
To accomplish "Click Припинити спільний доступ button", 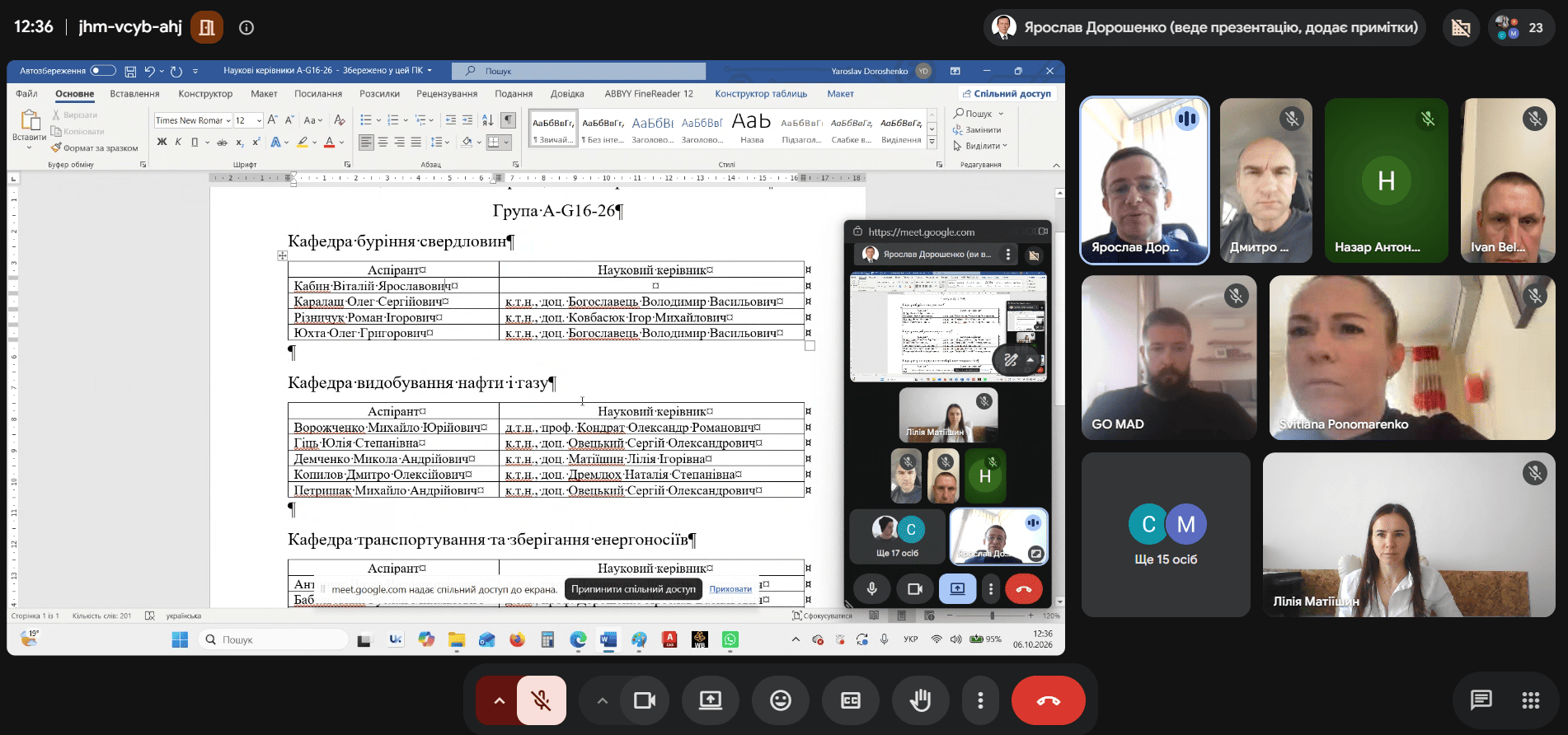I will pyautogui.click(x=633, y=589).
